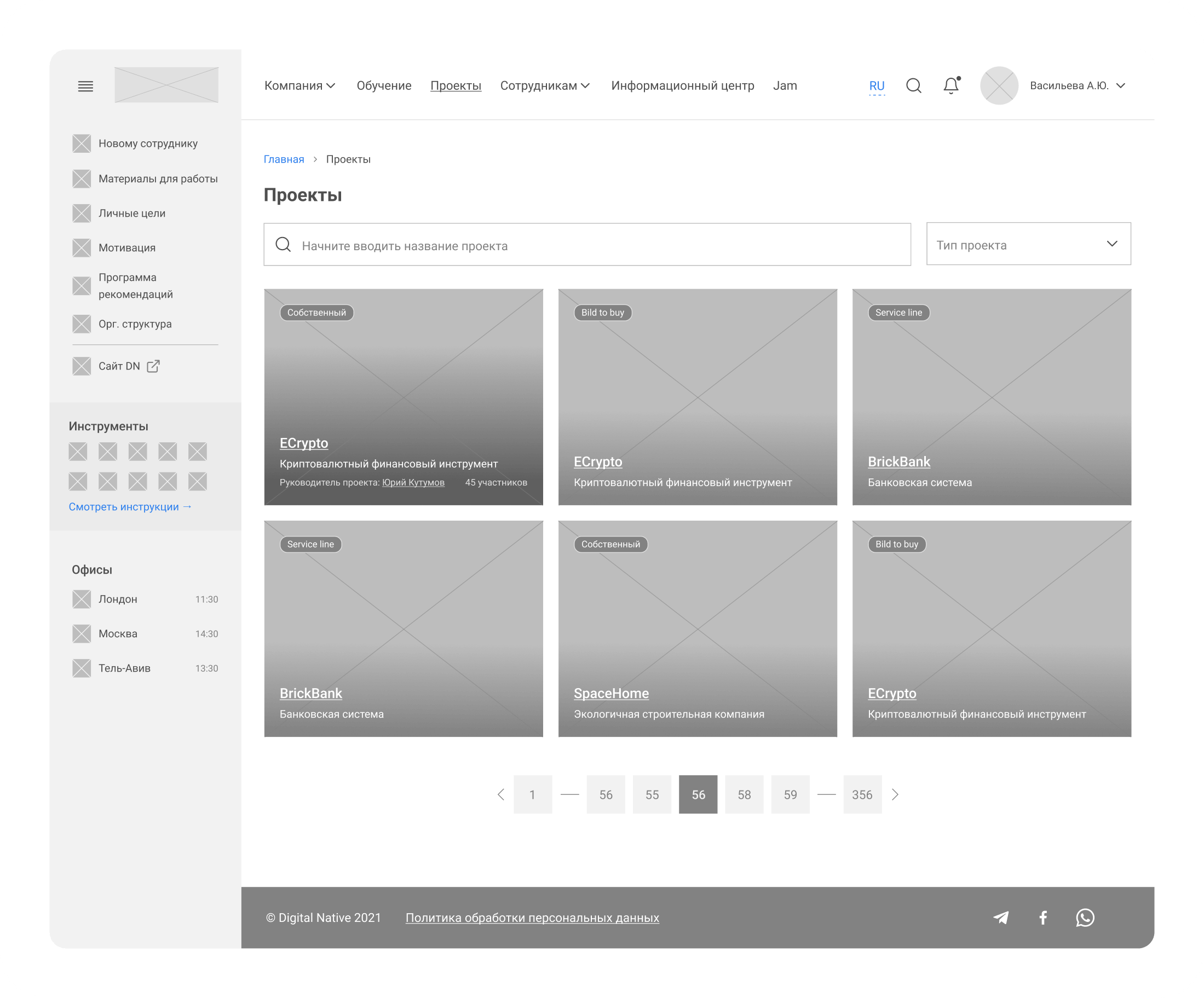Open the Тип проекта dropdown
Viewport: 1204px width, 998px height.
pyautogui.click(x=1029, y=244)
